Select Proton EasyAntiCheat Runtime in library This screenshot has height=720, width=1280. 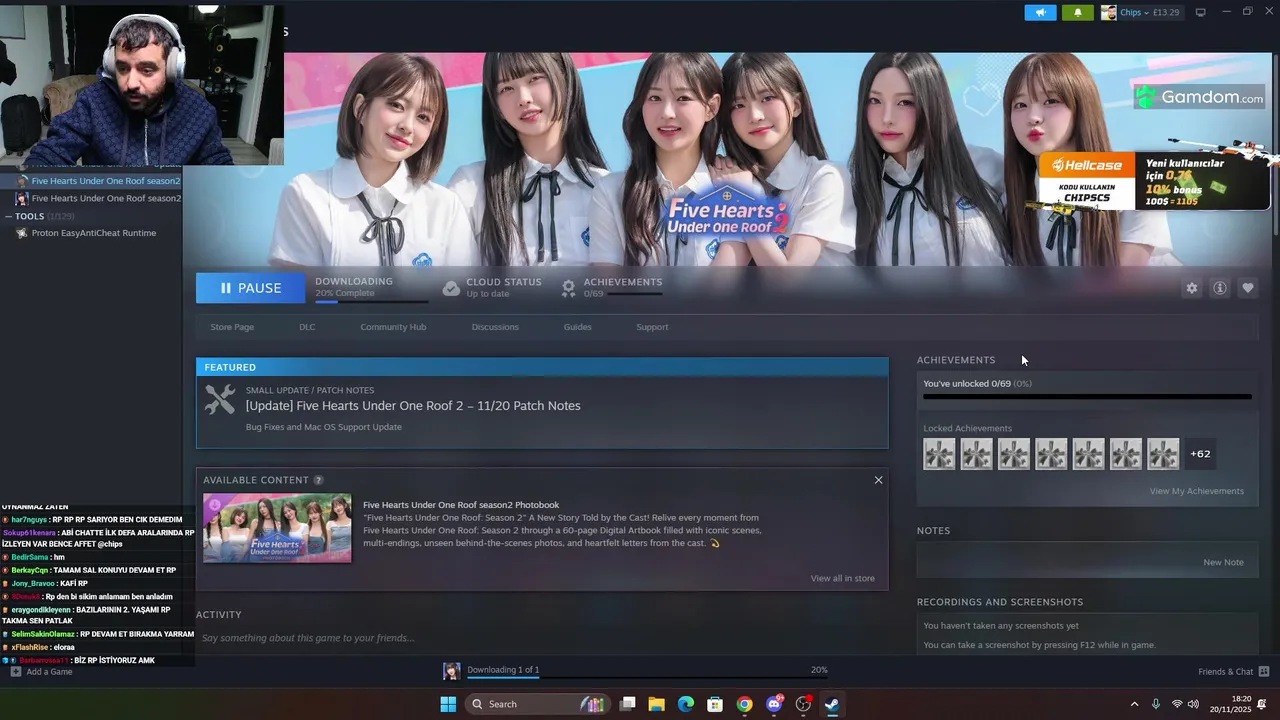93,233
